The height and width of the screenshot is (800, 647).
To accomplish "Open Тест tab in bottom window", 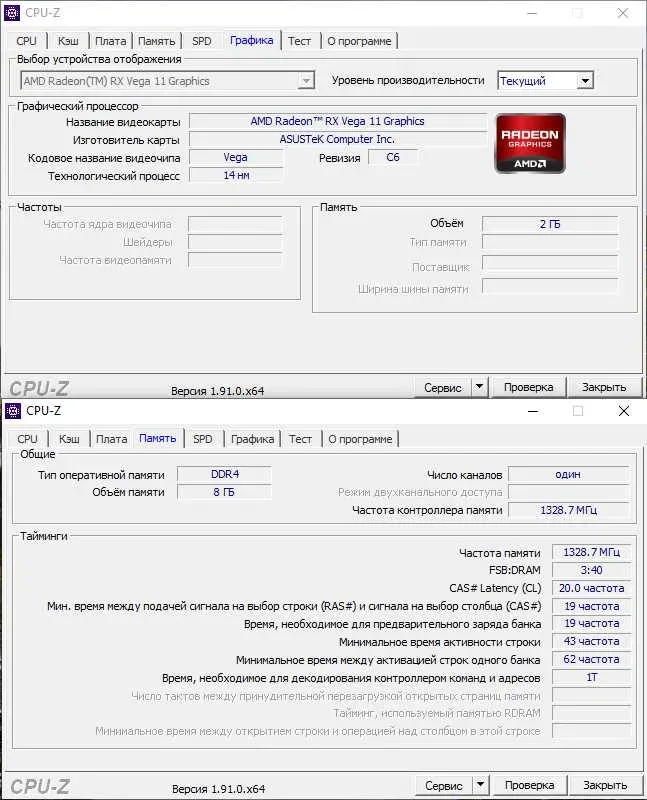I will (x=301, y=439).
